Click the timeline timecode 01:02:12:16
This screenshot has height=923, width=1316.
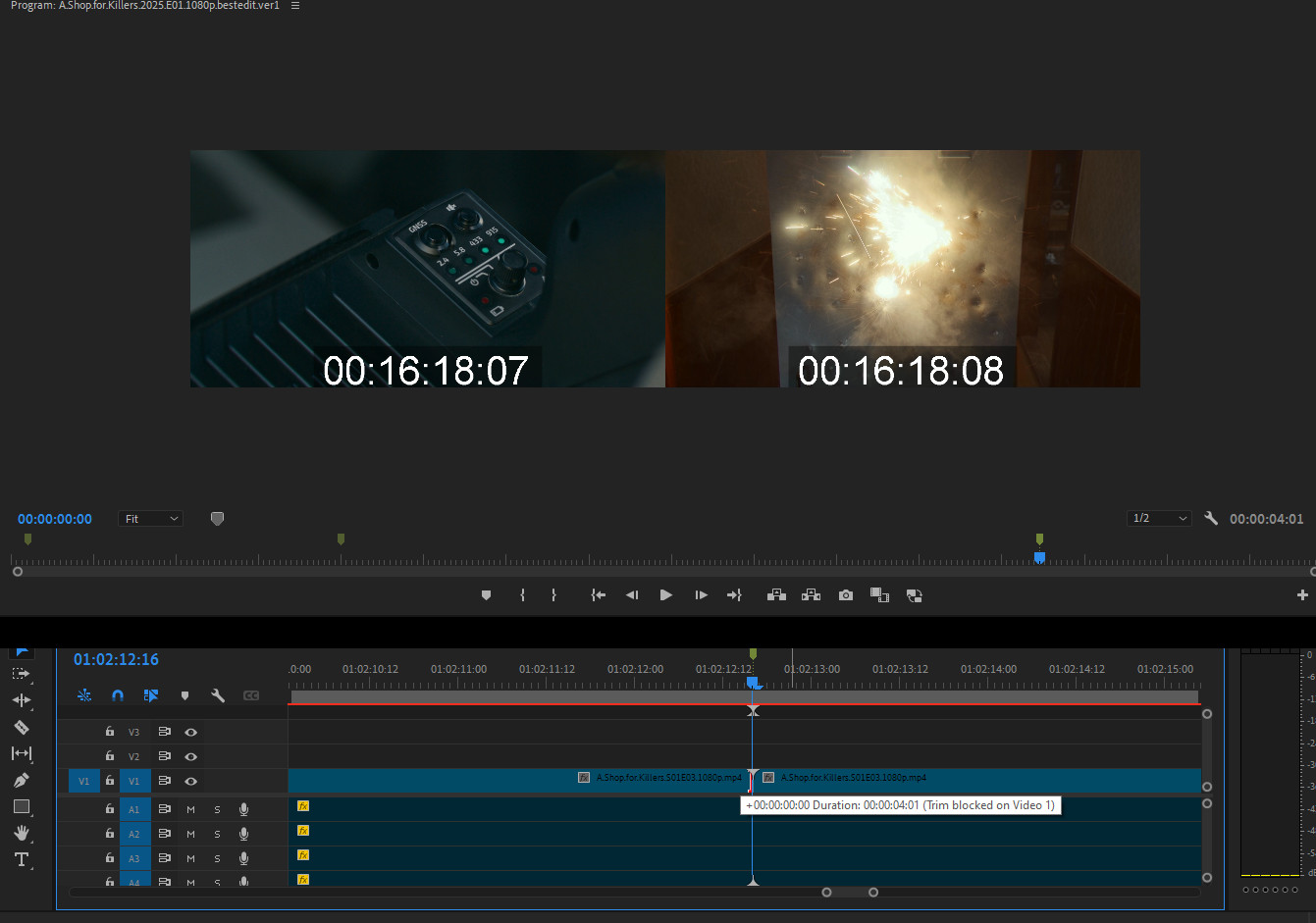[x=116, y=659]
